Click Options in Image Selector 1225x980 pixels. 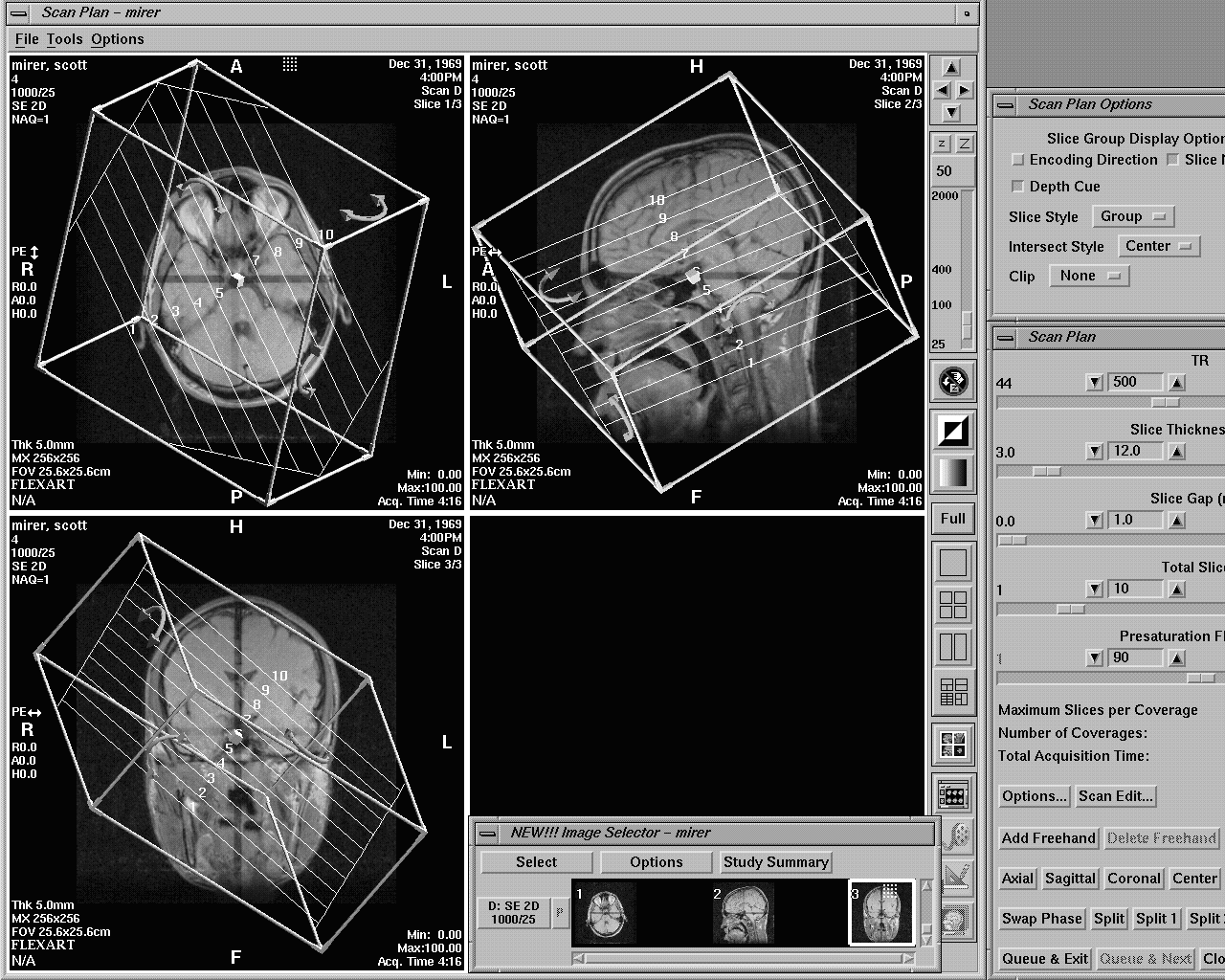click(x=657, y=862)
